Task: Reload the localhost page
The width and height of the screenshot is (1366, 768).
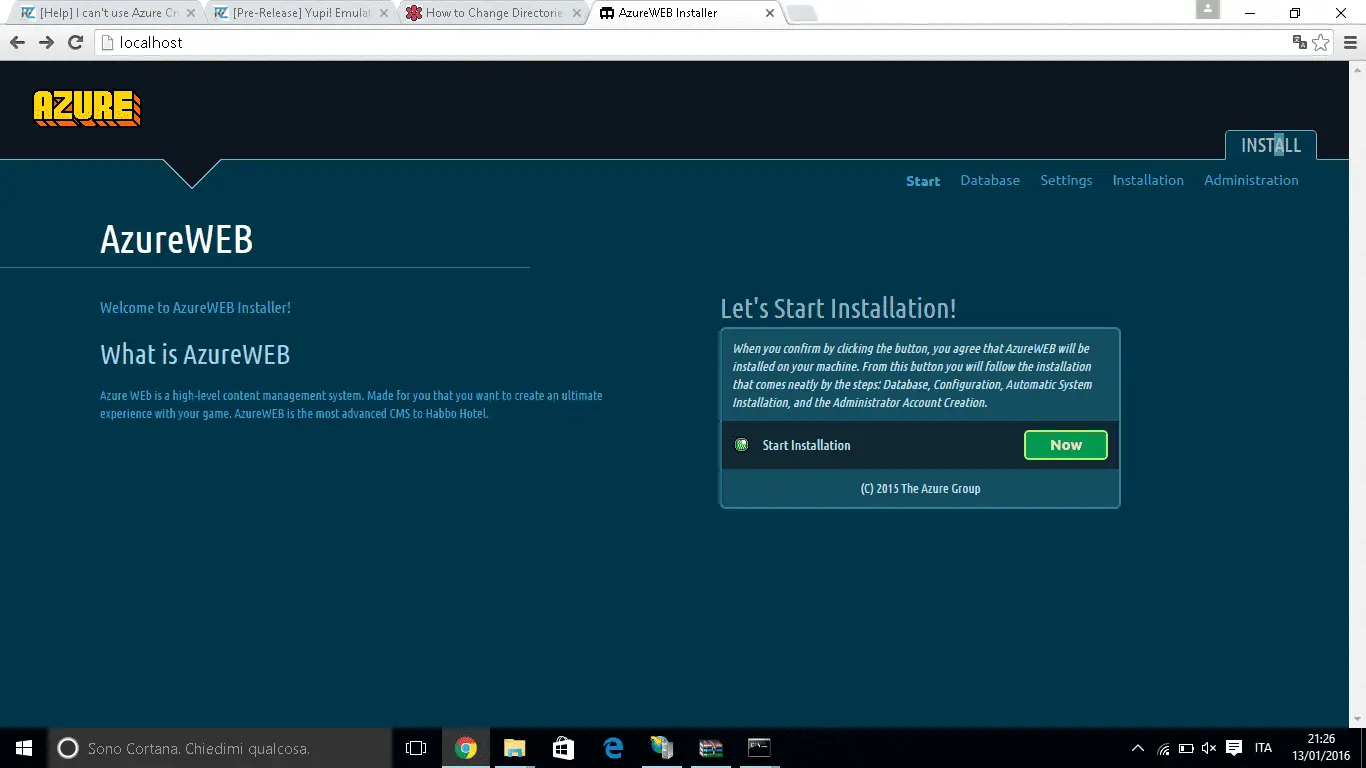Action: (x=75, y=42)
